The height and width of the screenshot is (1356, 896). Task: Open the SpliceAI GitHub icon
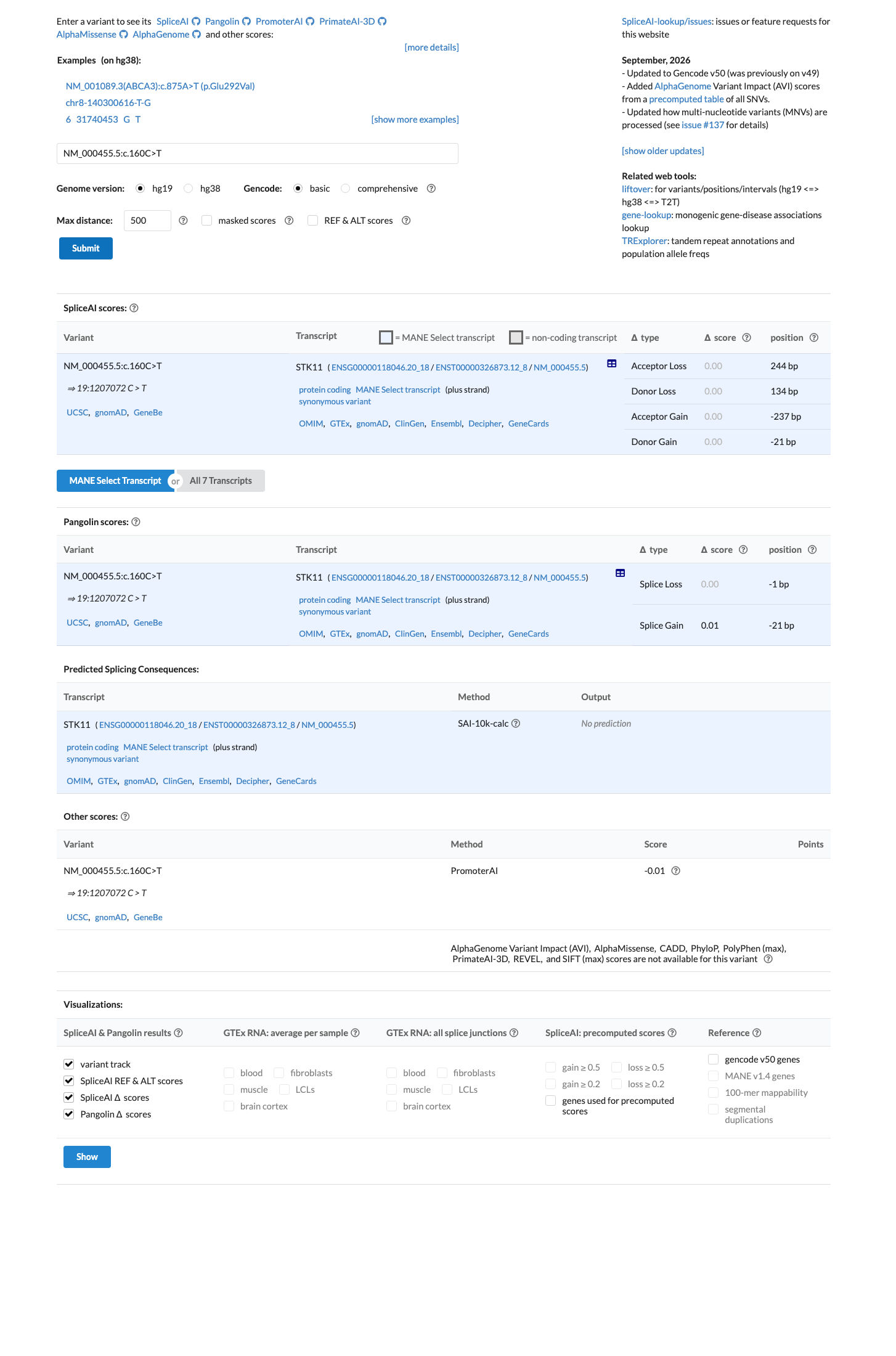pos(196,22)
